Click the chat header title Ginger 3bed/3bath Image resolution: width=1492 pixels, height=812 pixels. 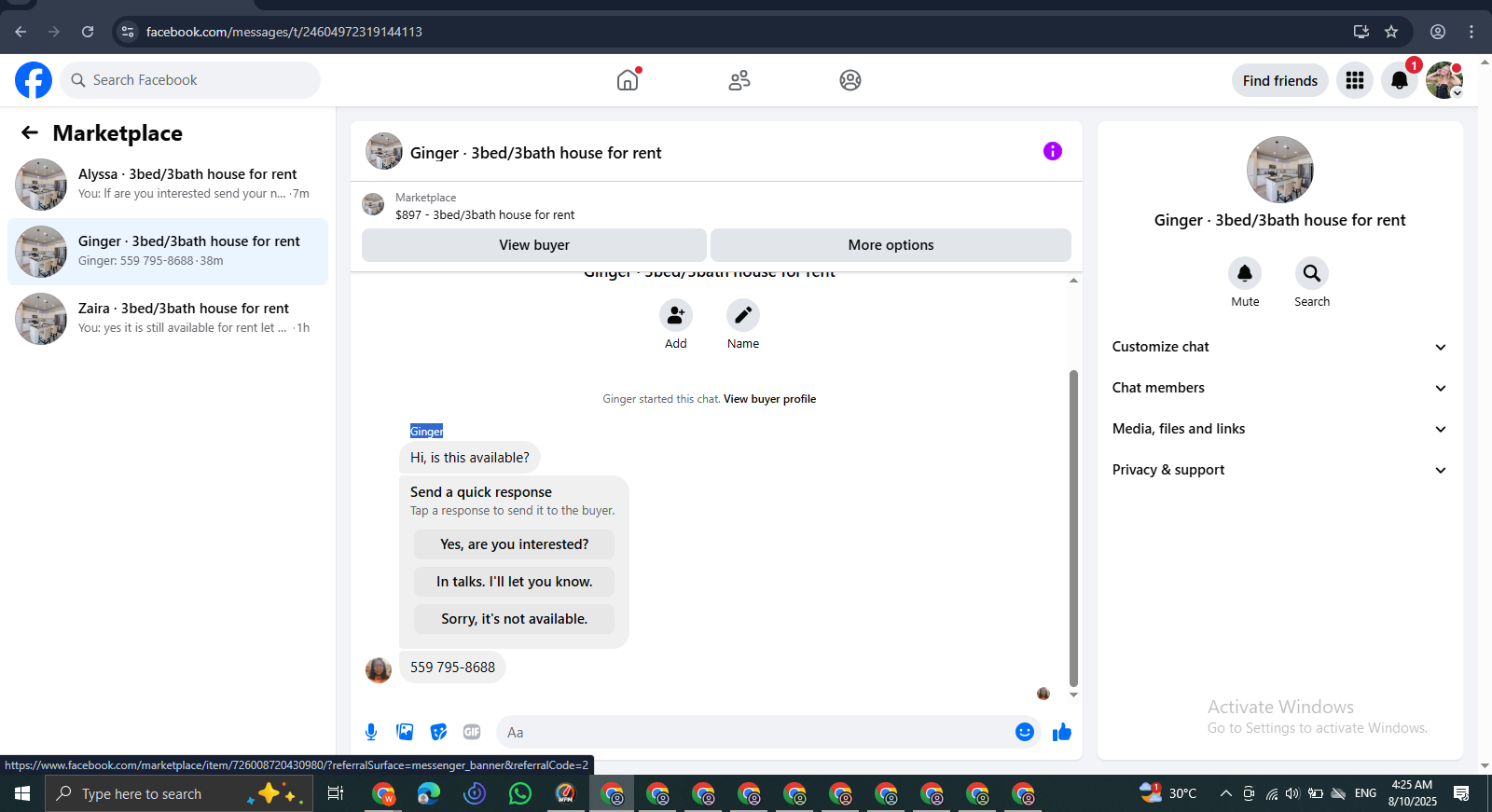pyautogui.click(x=536, y=153)
